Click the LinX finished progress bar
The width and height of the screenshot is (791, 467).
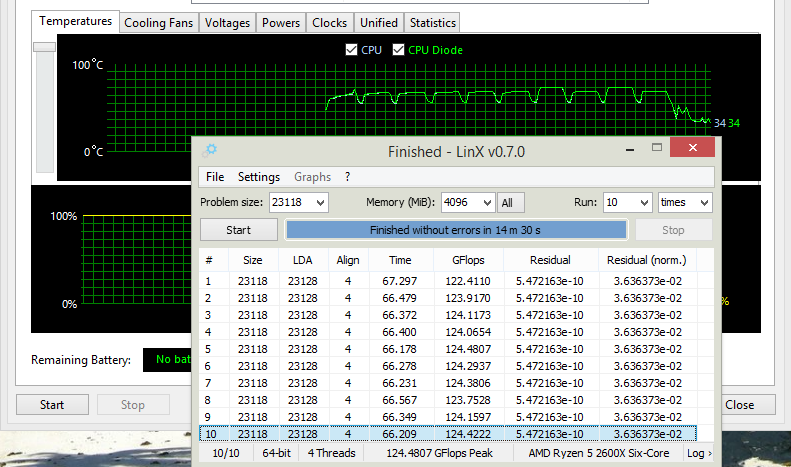click(x=457, y=230)
